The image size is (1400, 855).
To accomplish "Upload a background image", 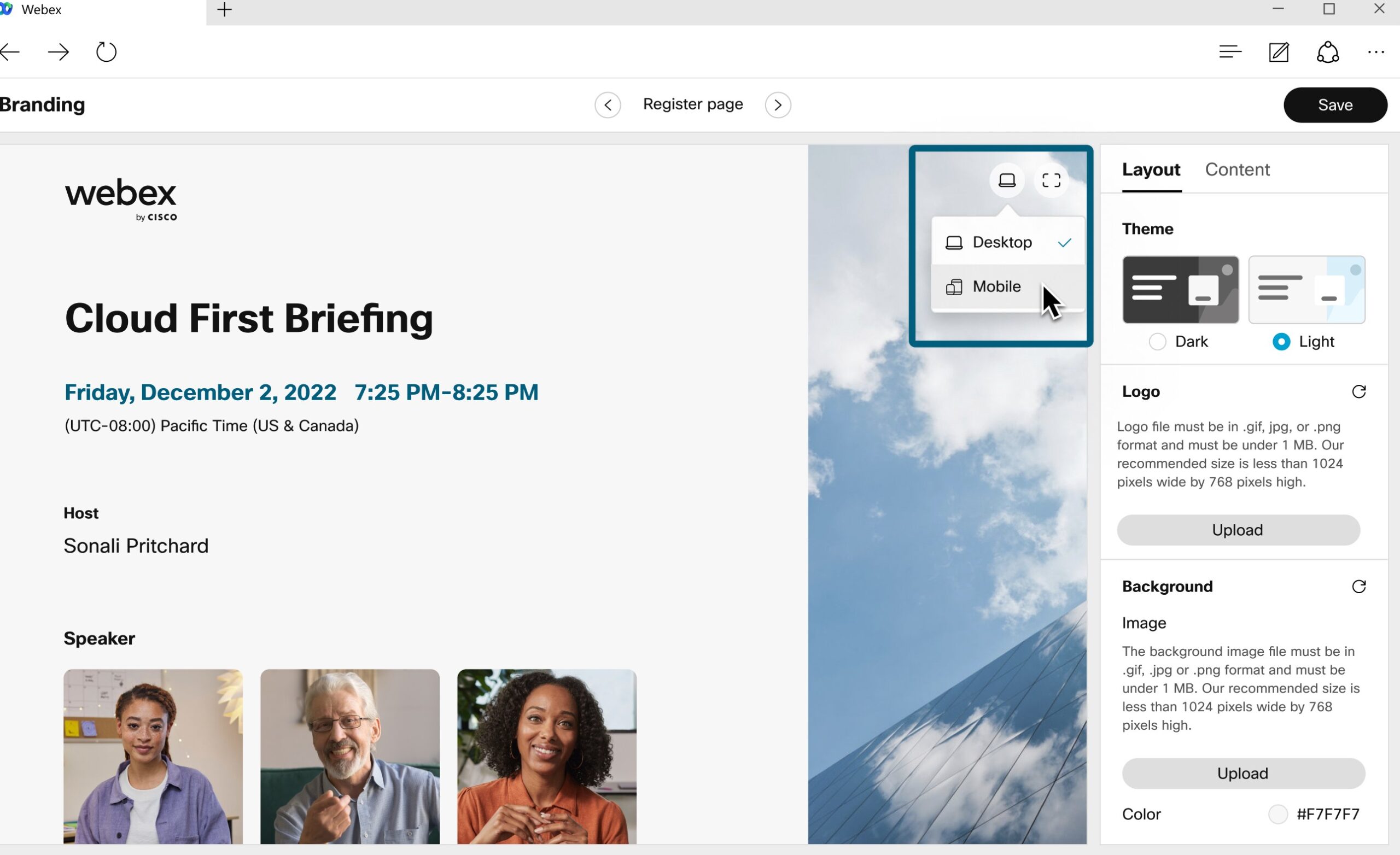I will (x=1243, y=773).
